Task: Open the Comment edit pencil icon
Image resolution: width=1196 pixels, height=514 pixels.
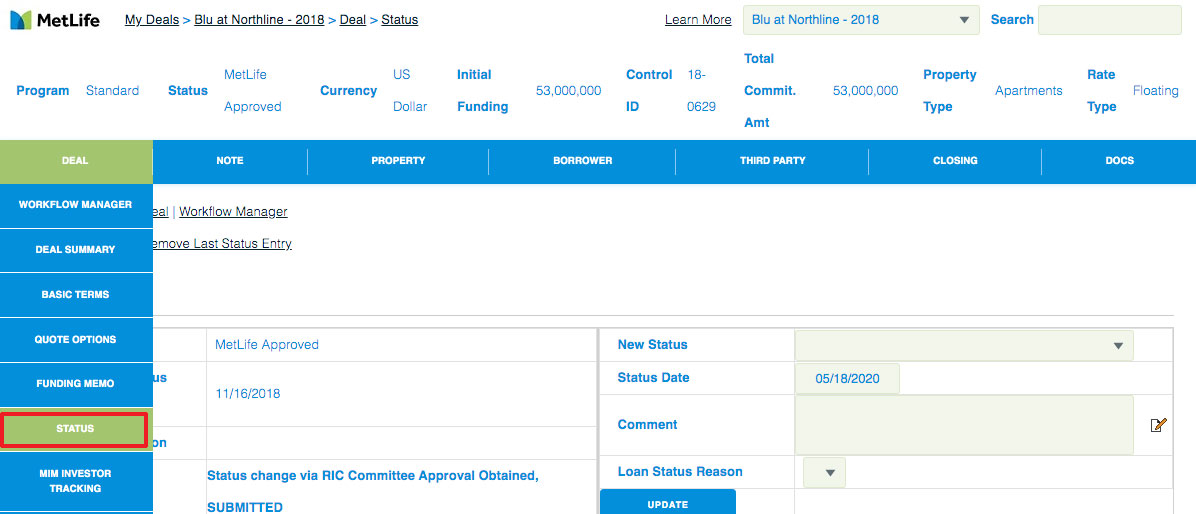Action: click(x=1158, y=426)
